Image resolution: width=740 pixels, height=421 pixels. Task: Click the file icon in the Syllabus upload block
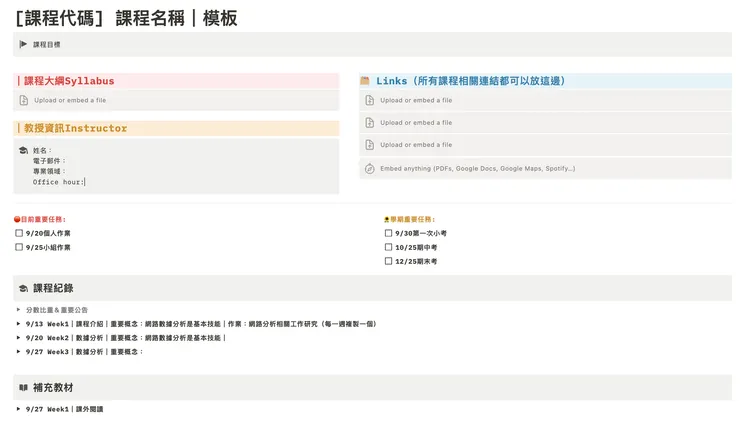(x=24, y=100)
